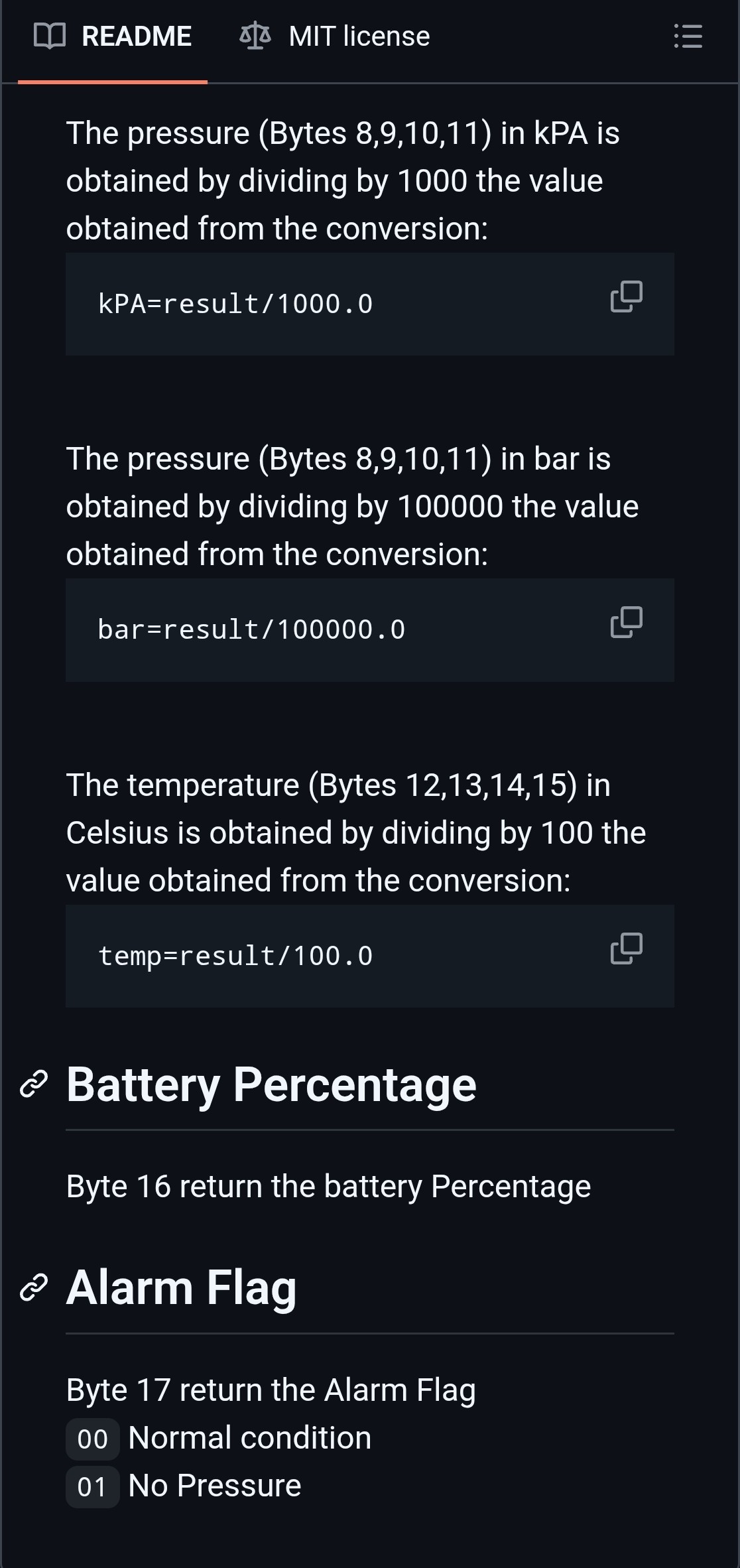Click the Battery Percentage anchor link icon
This screenshot has width=740, height=1568.
(34, 1084)
